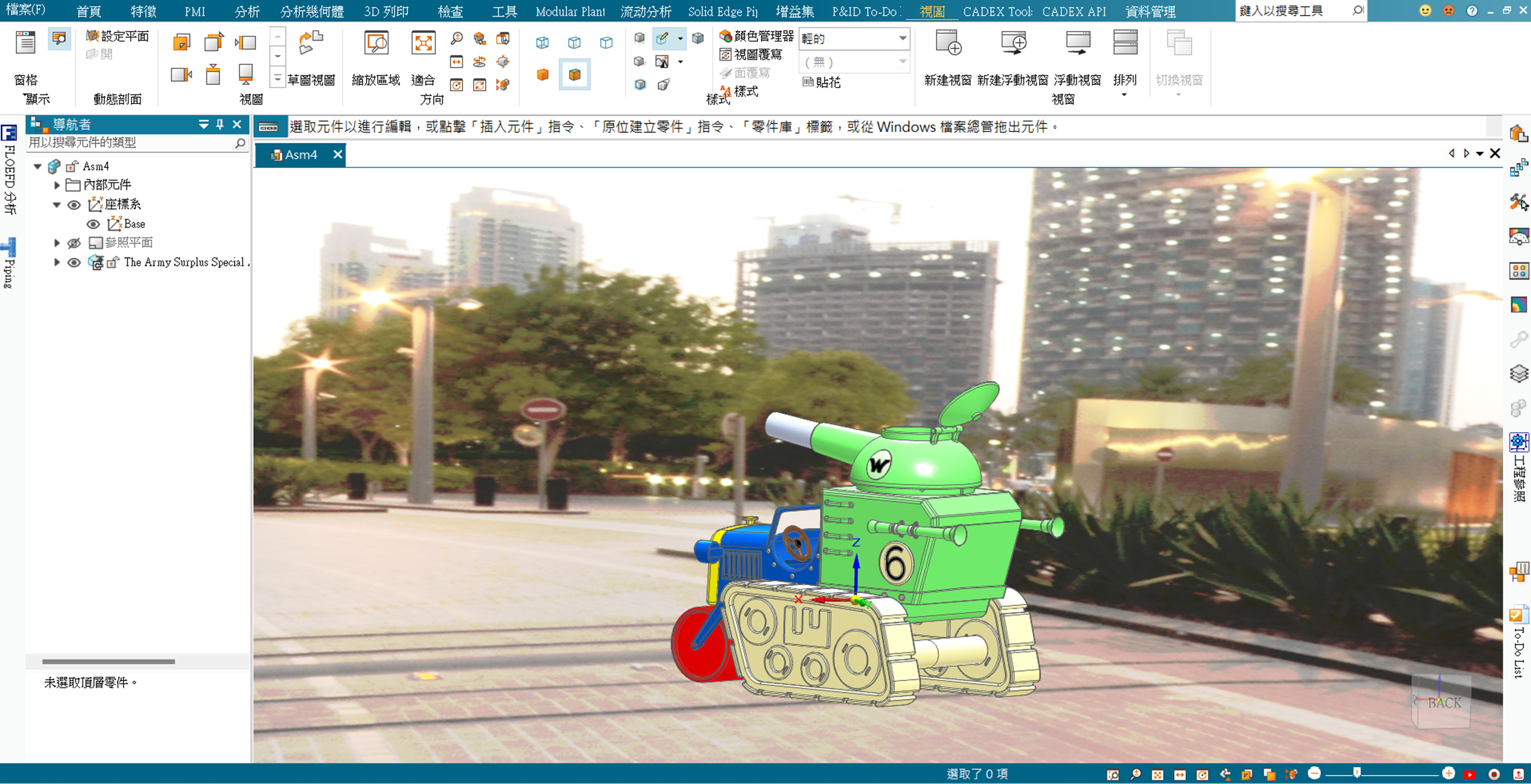This screenshot has height=784, width=1531.
Task: Toggle visibility of Base coordinate system
Action: tap(93, 224)
